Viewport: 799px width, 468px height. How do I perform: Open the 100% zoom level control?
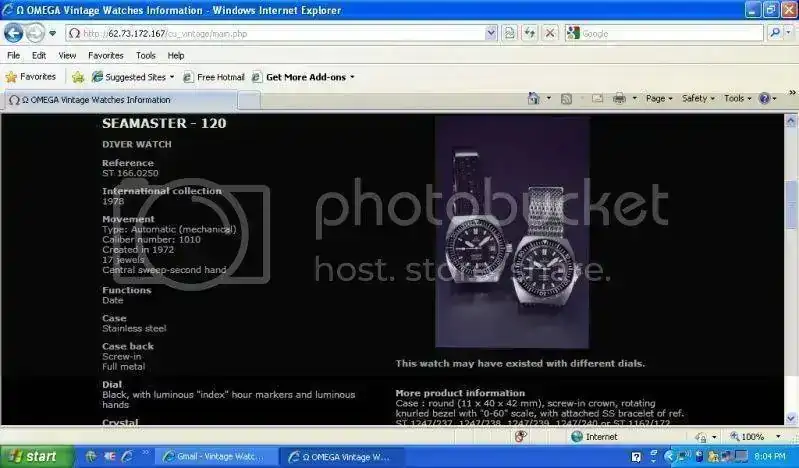click(755, 437)
